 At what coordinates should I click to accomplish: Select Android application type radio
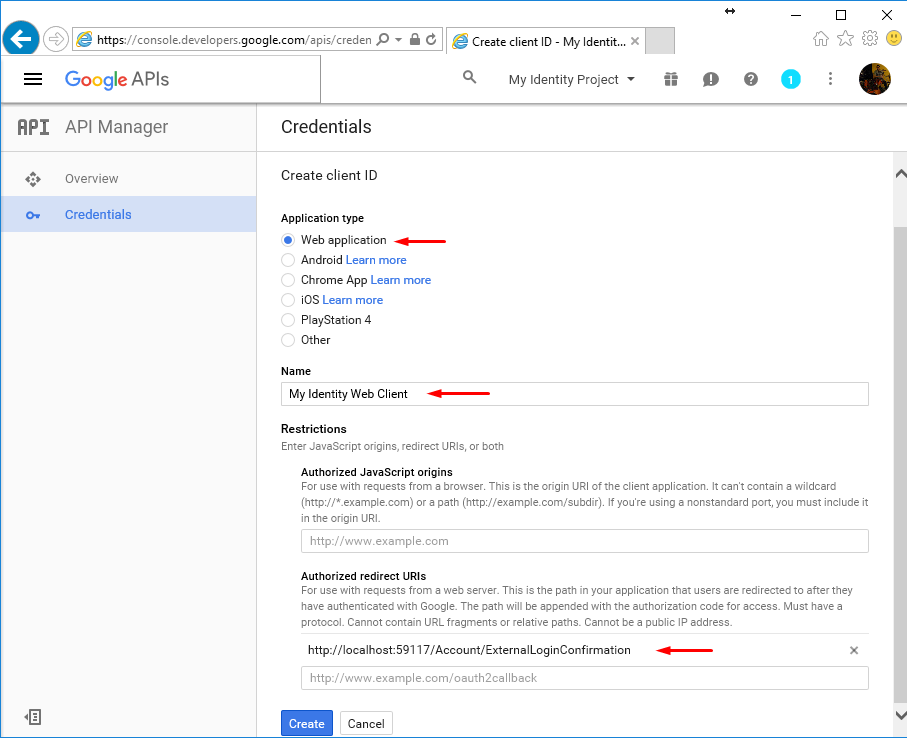coord(288,260)
